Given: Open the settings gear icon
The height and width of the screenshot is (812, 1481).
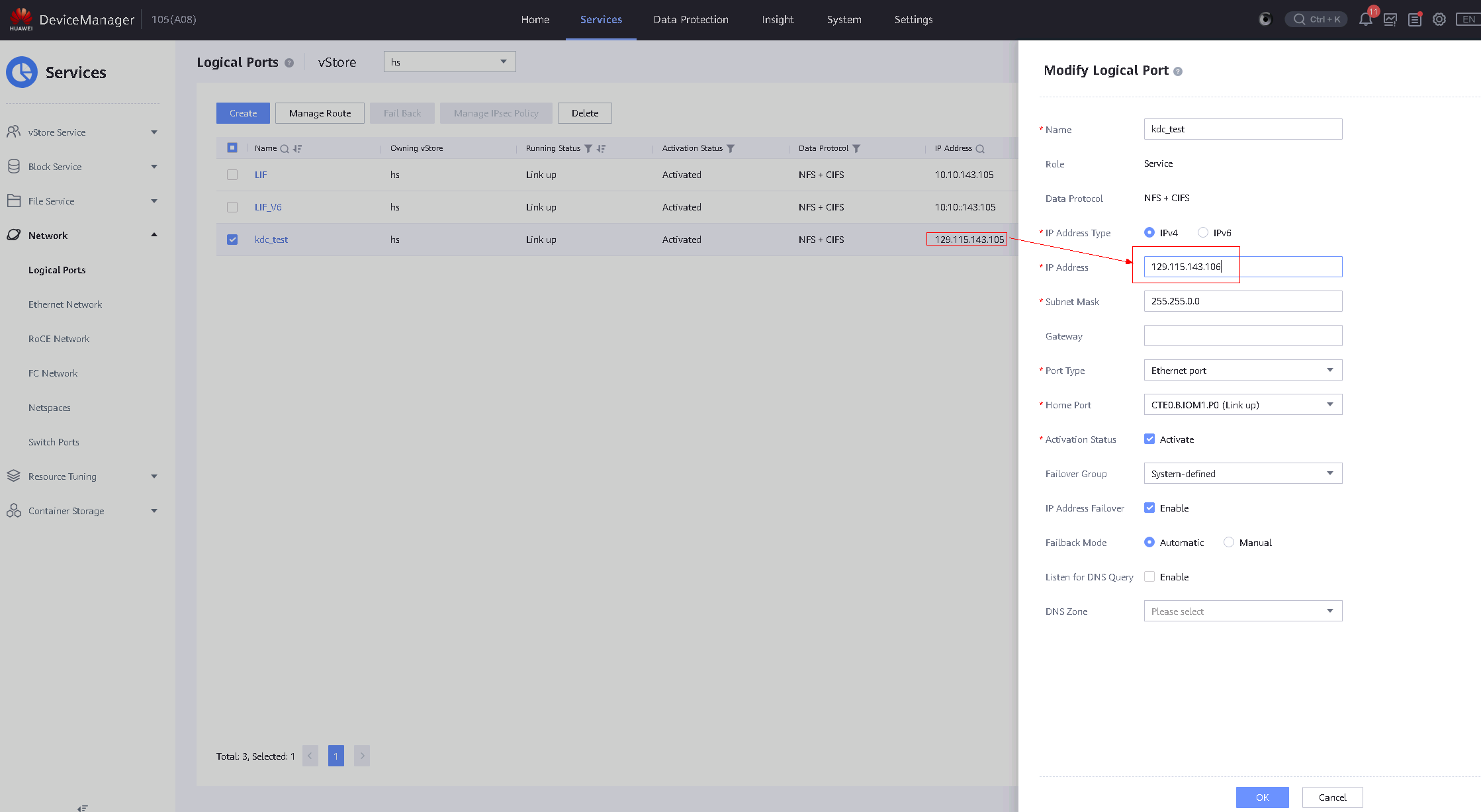Looking at the screenshot, I should pos(1439,19).
